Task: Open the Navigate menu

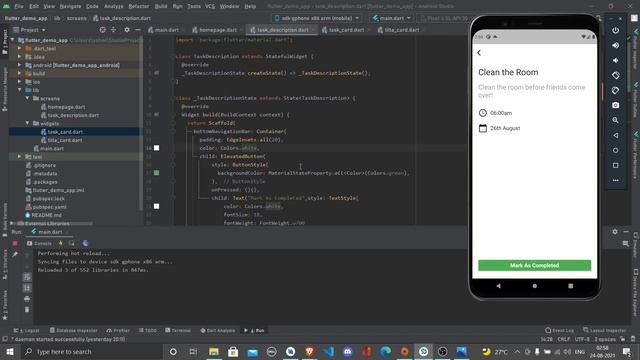Action: coord(70,6)
